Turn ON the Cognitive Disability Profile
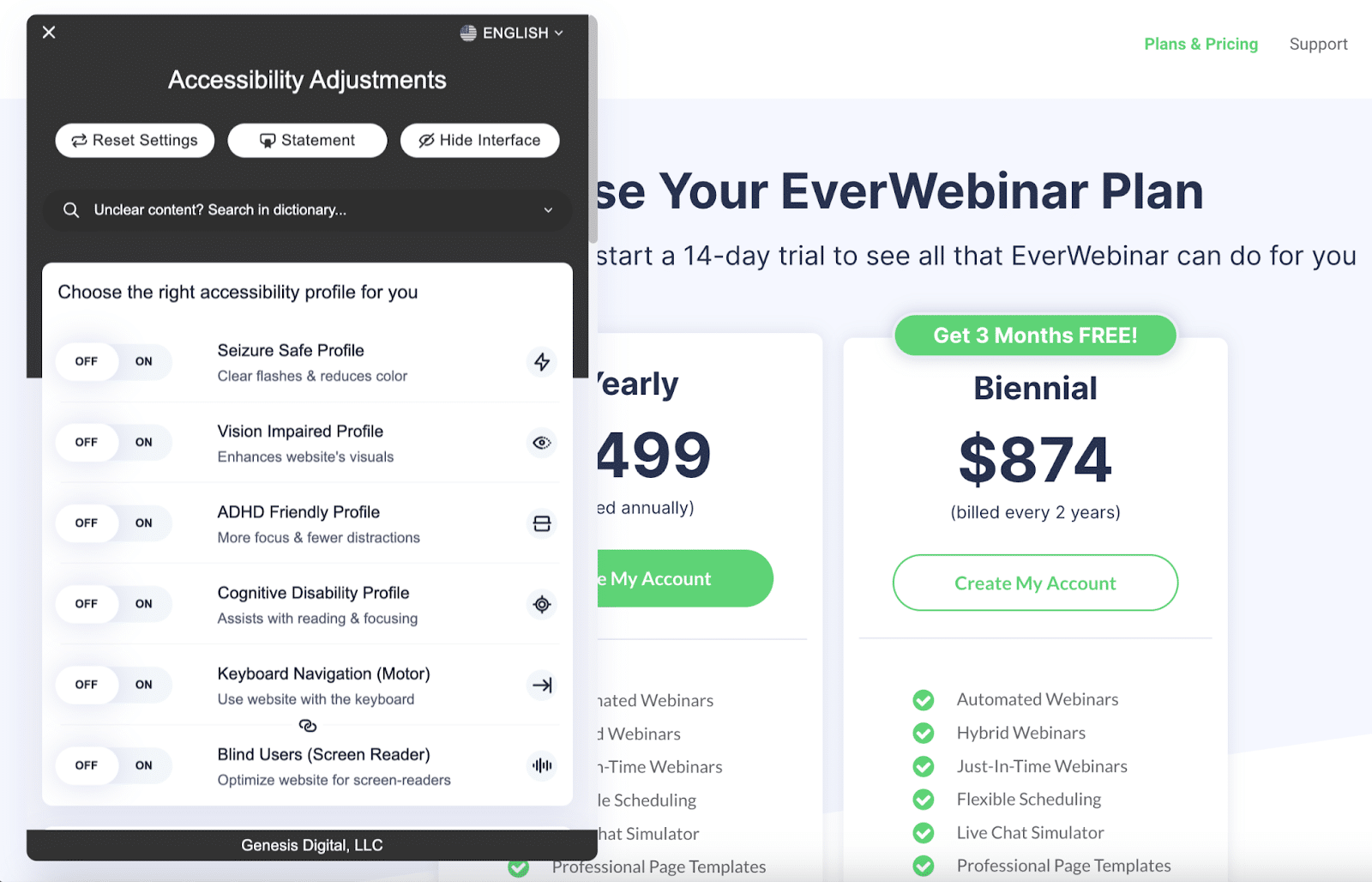 [144, 603]
